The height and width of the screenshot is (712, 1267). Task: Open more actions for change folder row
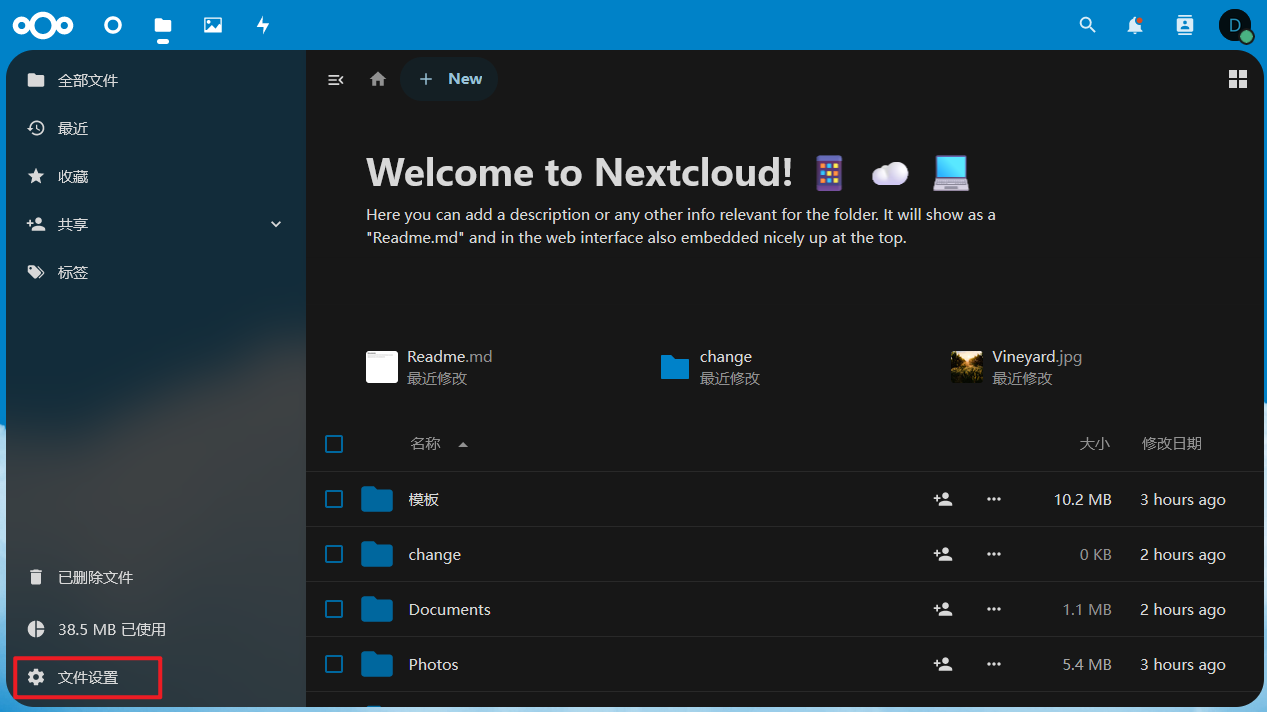tap(994, 554)
